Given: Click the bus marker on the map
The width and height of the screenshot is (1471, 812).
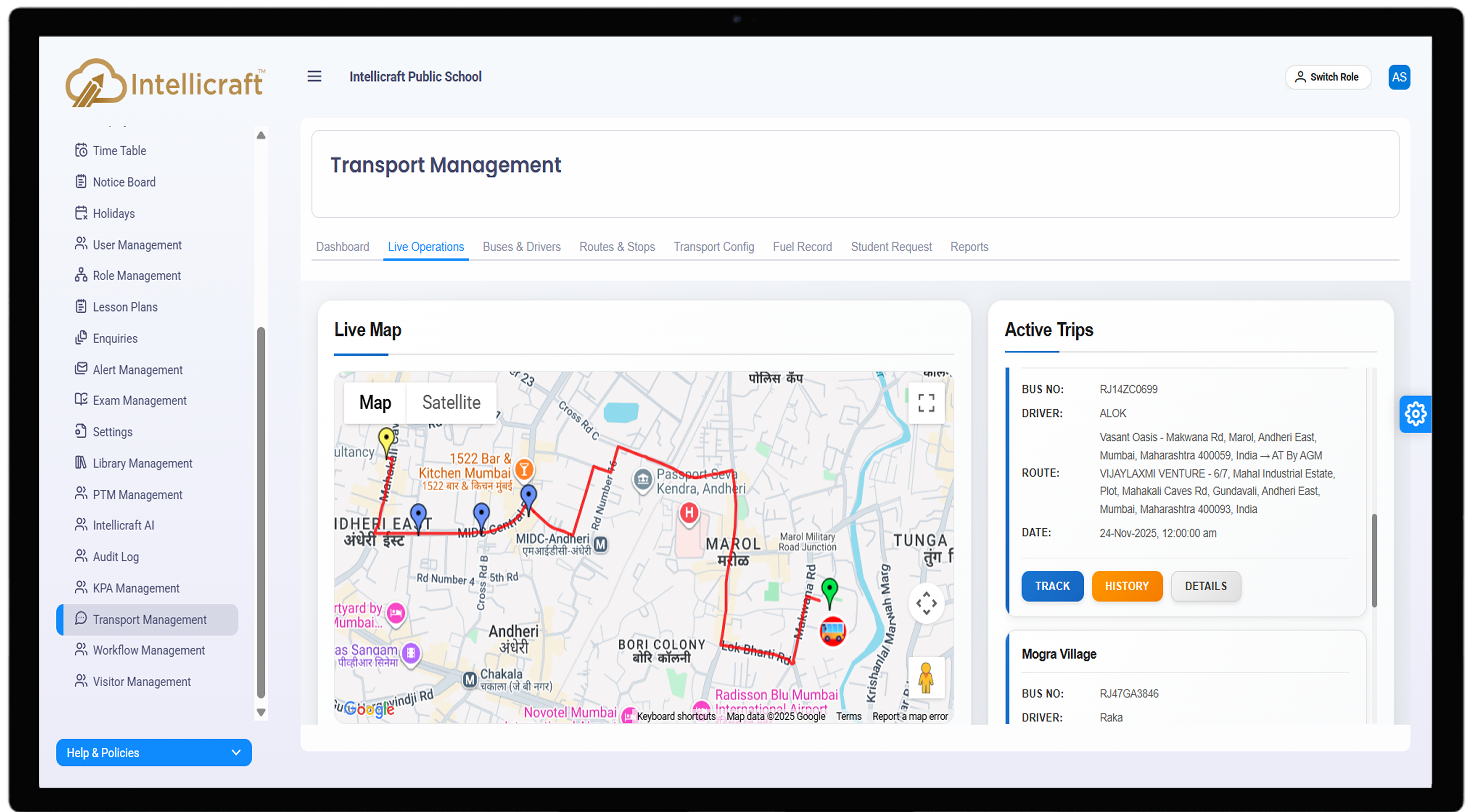Looking at the screenshot, I should click(833, 630).
